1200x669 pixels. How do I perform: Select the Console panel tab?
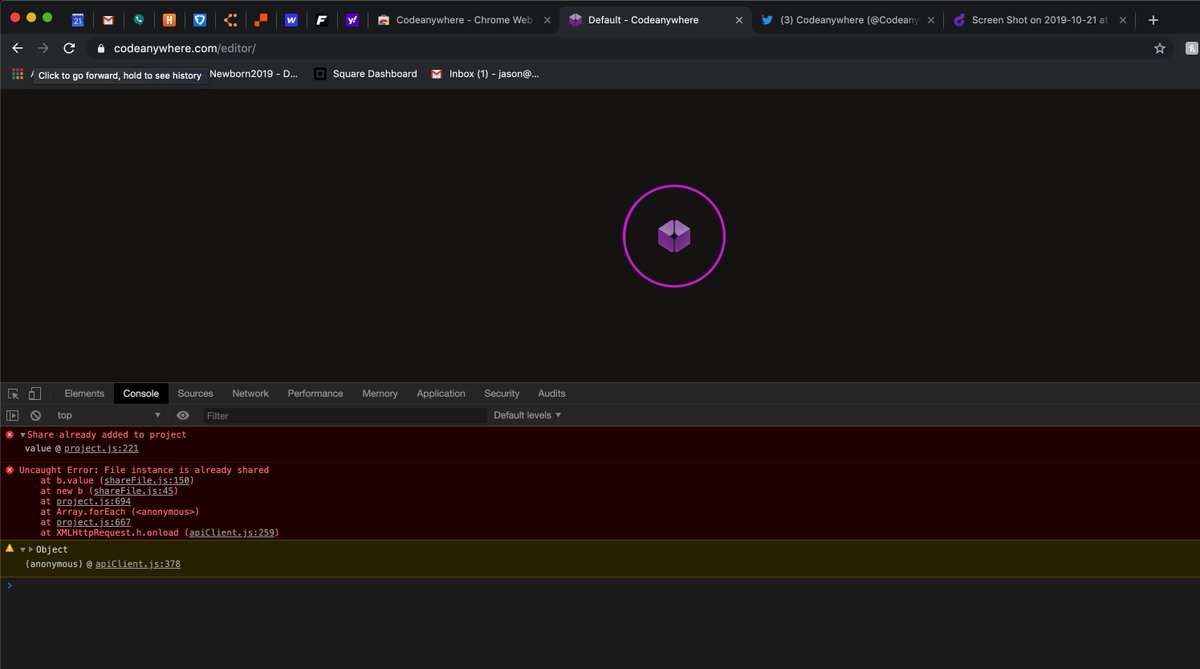[141, 394]
